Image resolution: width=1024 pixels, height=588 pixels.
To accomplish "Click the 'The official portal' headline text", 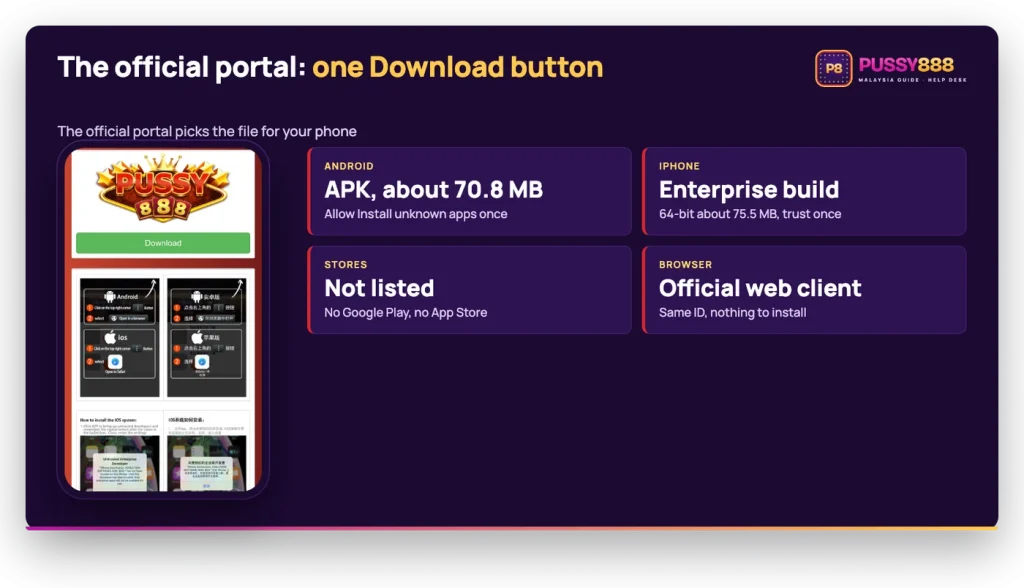I will point(182,67).
